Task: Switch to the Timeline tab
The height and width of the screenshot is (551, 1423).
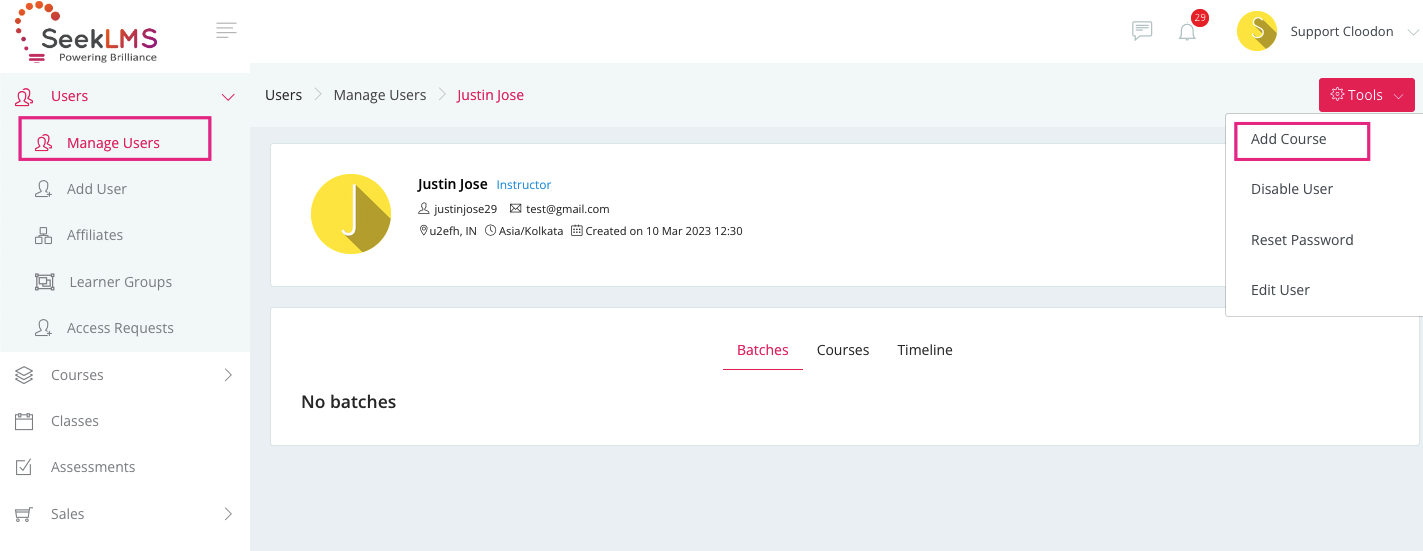Action: click(x=924, y=350)
